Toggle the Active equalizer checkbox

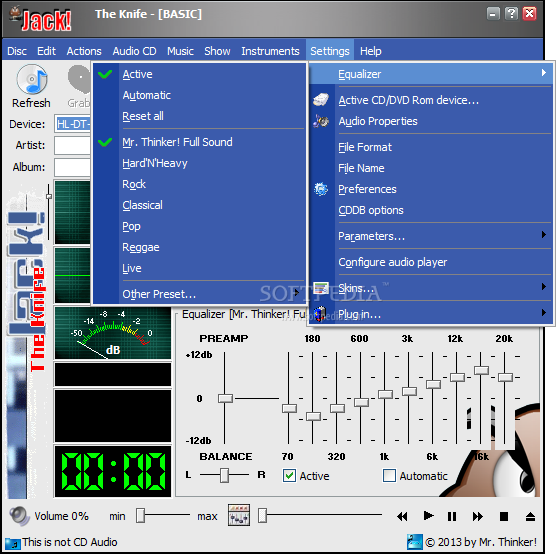point(289,476)
